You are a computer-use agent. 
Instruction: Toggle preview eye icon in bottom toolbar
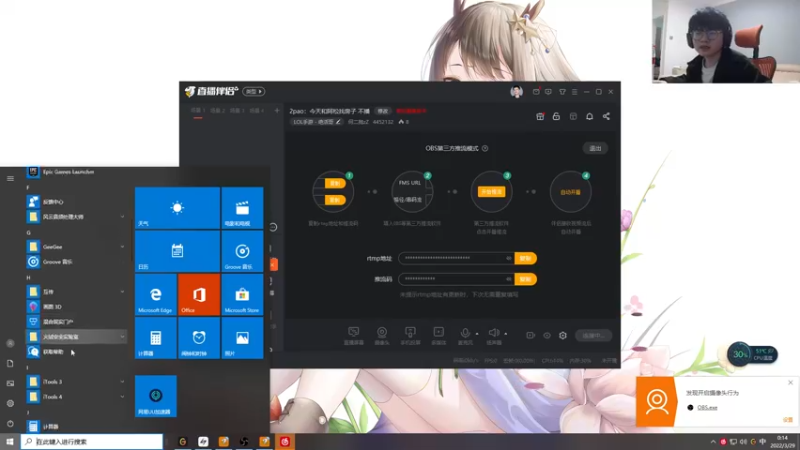(x=547, y=335)
